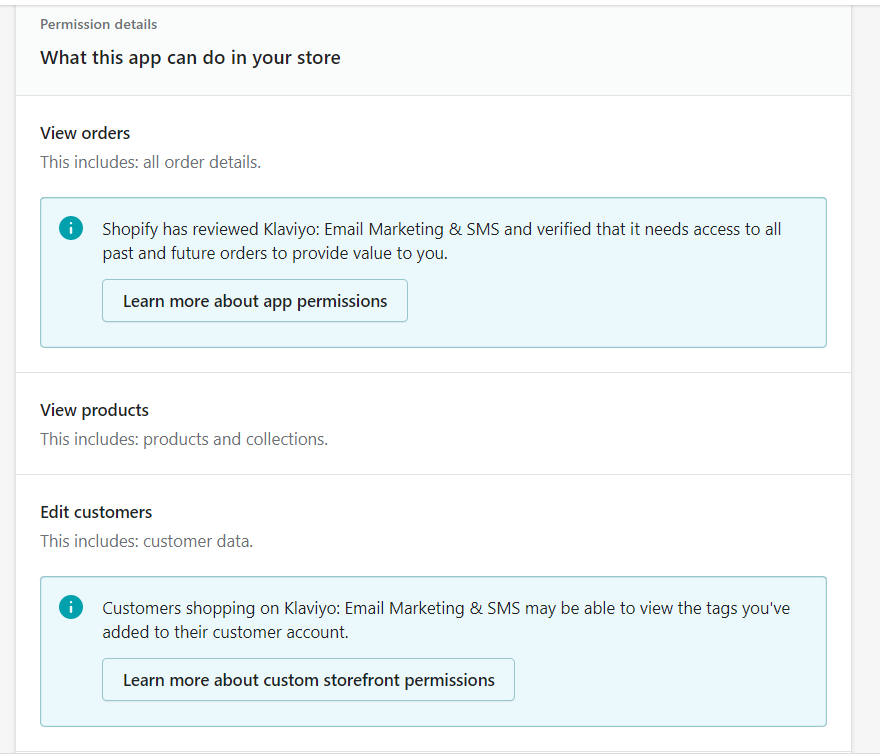Open 'Learn more about custom storefront permissions'
This screenshot has width=880, height=754.
[308, 680]
